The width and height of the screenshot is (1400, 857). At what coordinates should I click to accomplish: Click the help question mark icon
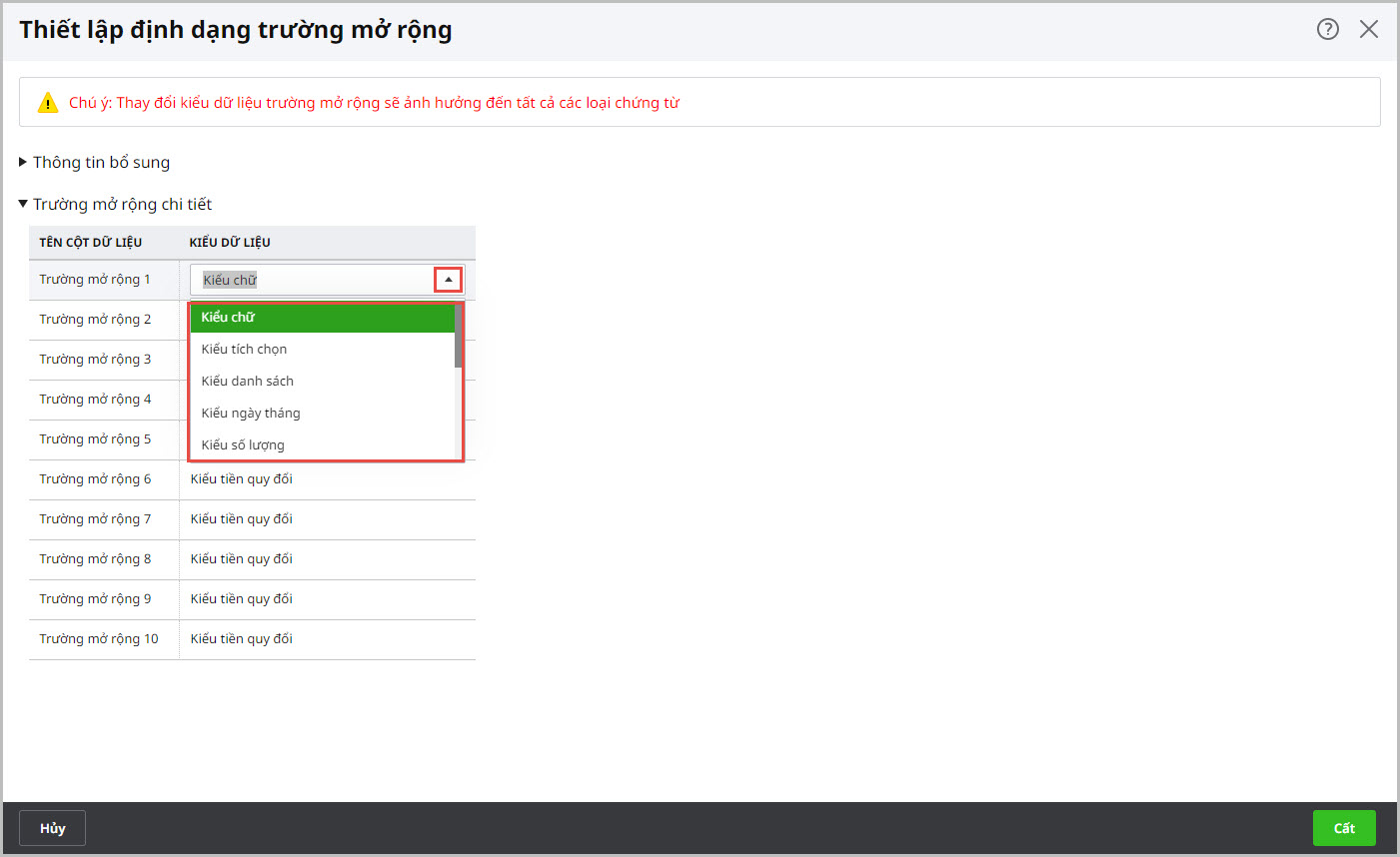coord(1327,29)
